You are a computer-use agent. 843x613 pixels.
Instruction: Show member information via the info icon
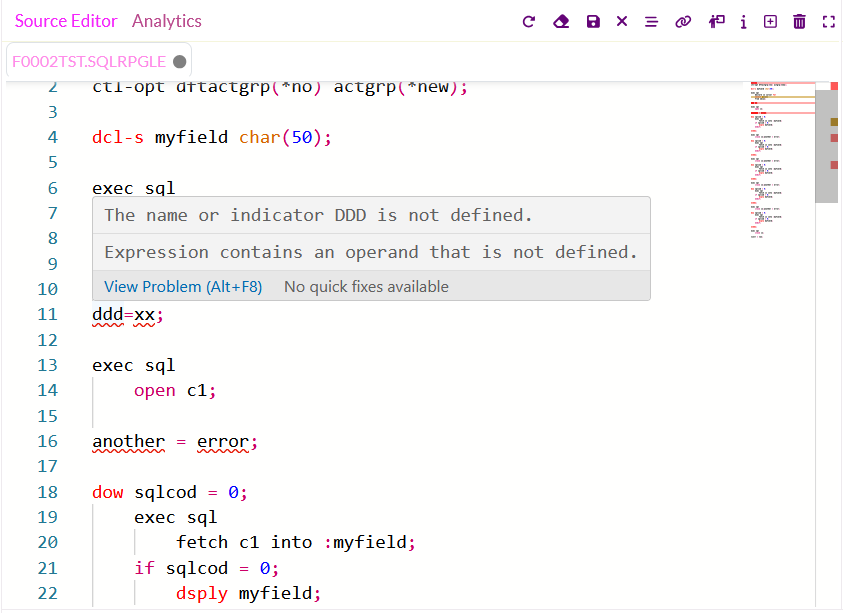click(x=743, y=20)
